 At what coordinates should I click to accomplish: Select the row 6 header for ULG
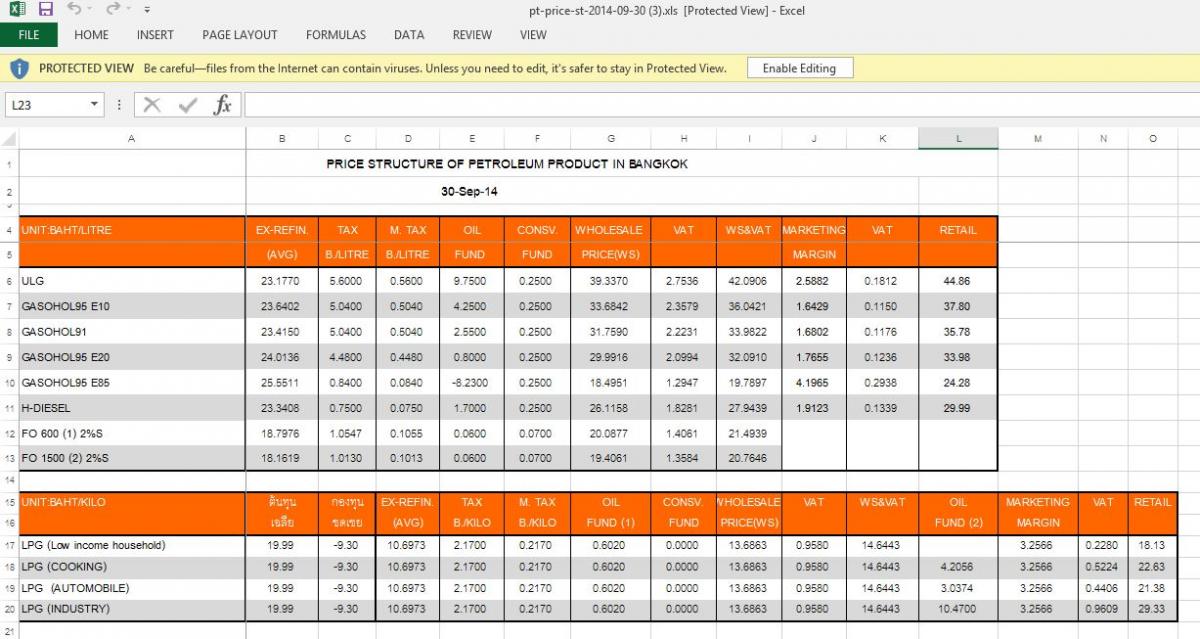coord(9,282)
